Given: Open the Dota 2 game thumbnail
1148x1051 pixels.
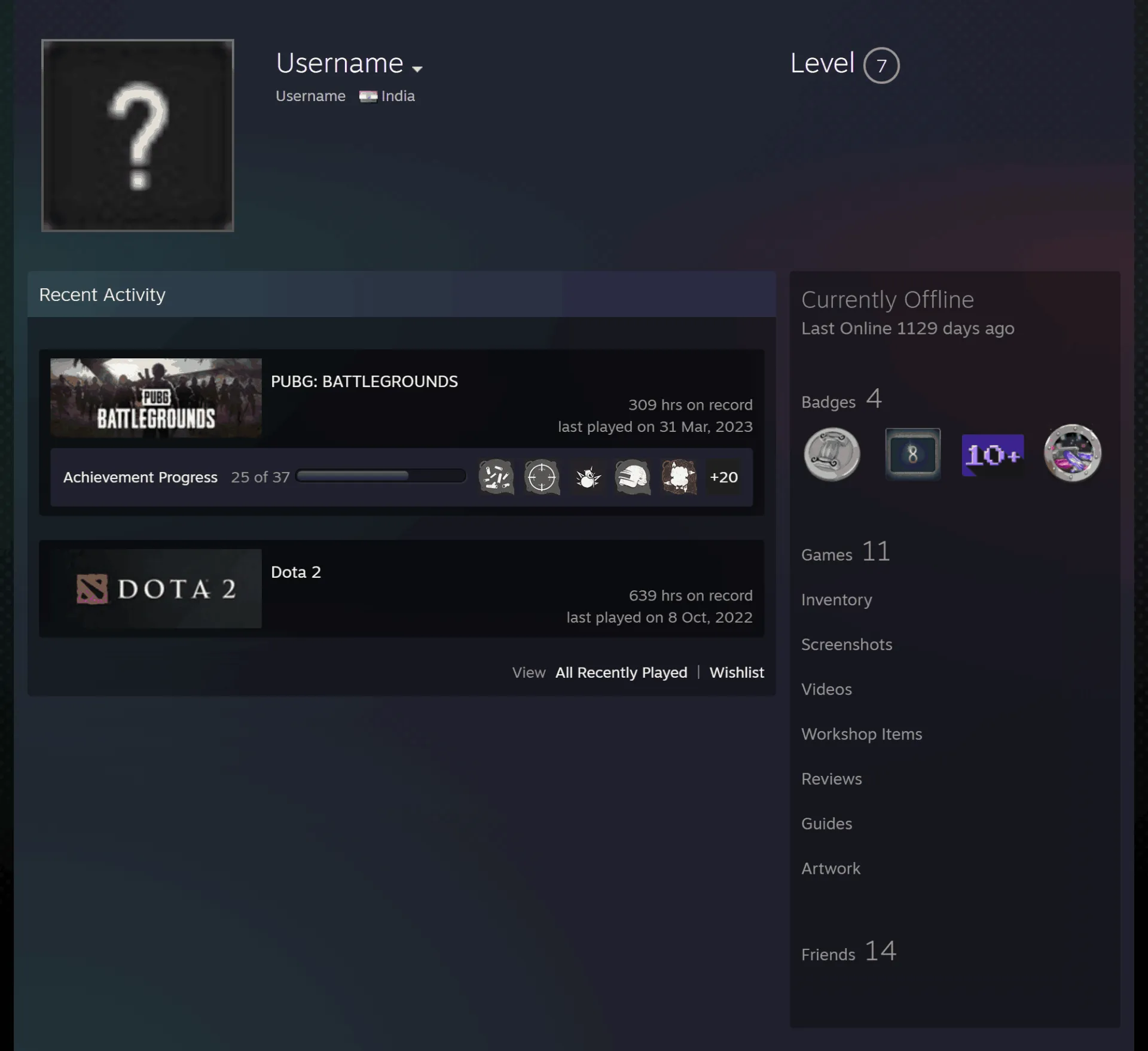Looking at the screenshot, I should coord(156,589).
